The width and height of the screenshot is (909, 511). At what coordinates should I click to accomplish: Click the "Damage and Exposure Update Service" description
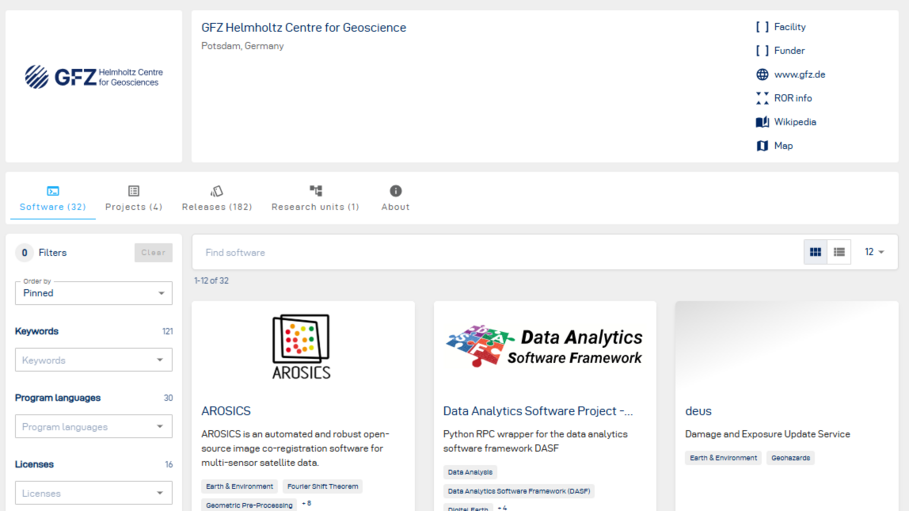tap(768, 434)
